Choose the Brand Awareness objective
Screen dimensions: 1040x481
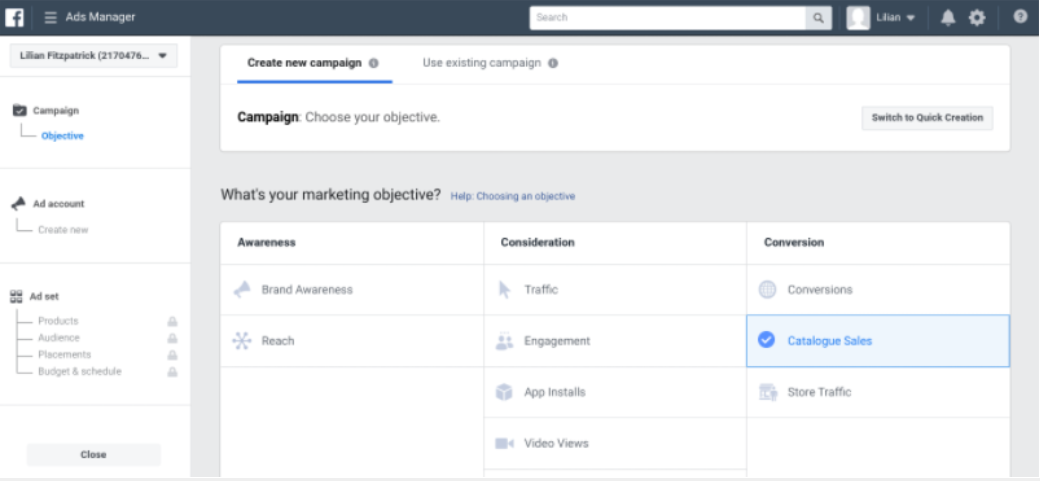pyautogui.click(x=306, y=290)
